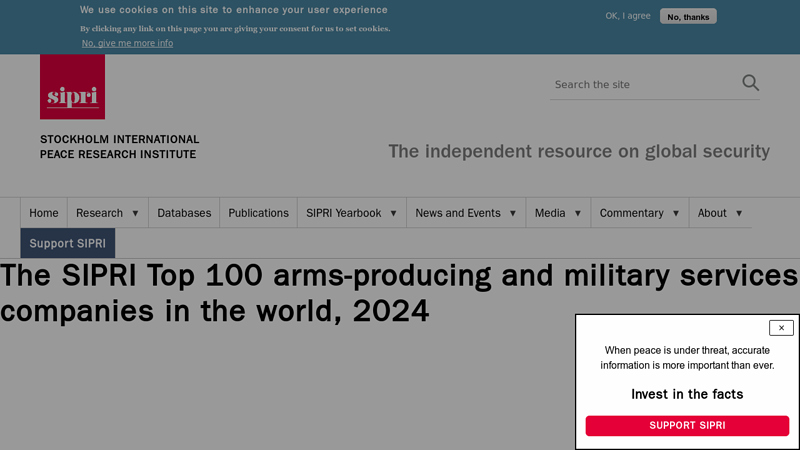Click the independent resource on global security tagline

point(579,151)
